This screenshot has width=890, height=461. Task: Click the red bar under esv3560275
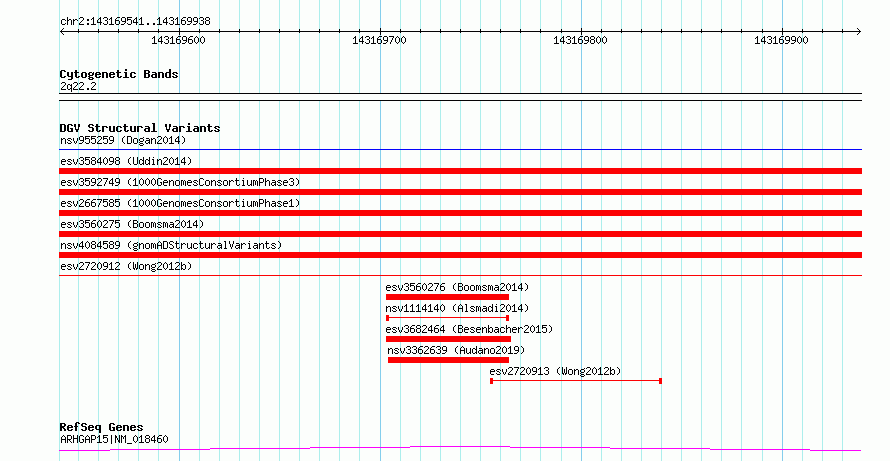pos(460,234)
